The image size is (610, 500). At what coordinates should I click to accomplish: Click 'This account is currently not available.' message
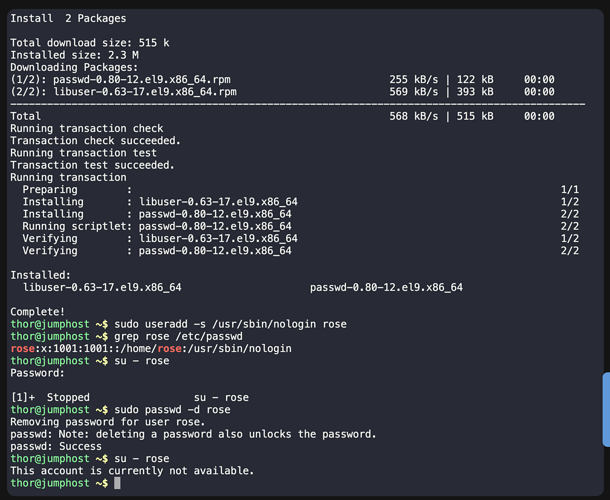[132, 470]
